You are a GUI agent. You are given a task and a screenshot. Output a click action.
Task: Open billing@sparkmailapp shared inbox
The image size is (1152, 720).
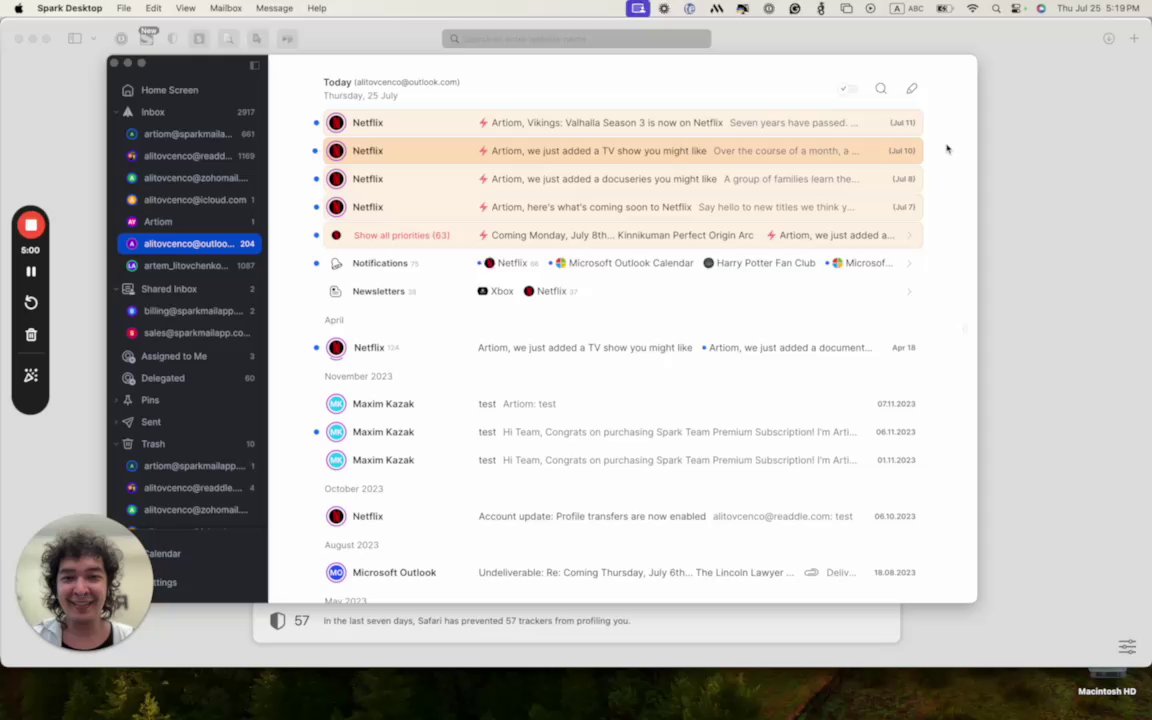click(x=190, y=312)
